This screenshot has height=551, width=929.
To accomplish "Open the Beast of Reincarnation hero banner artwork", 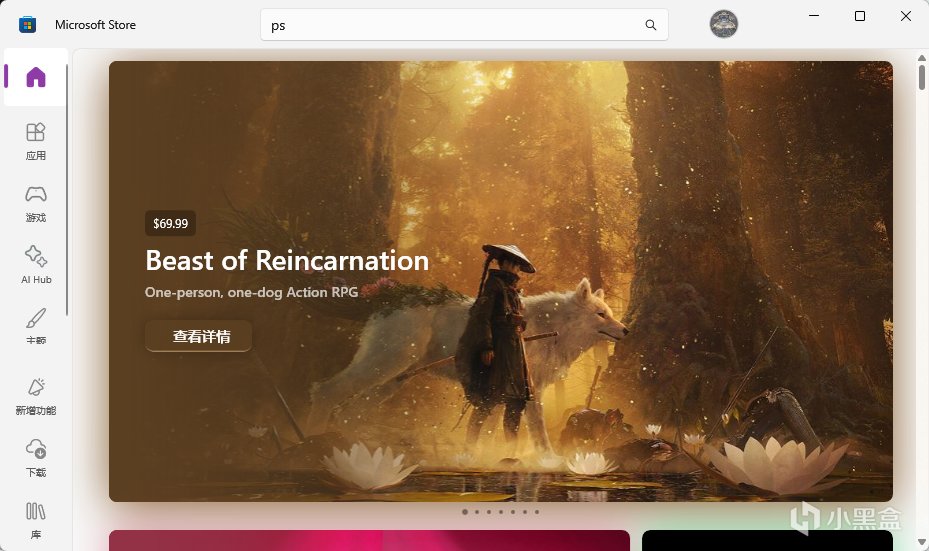I will (501, 281).
